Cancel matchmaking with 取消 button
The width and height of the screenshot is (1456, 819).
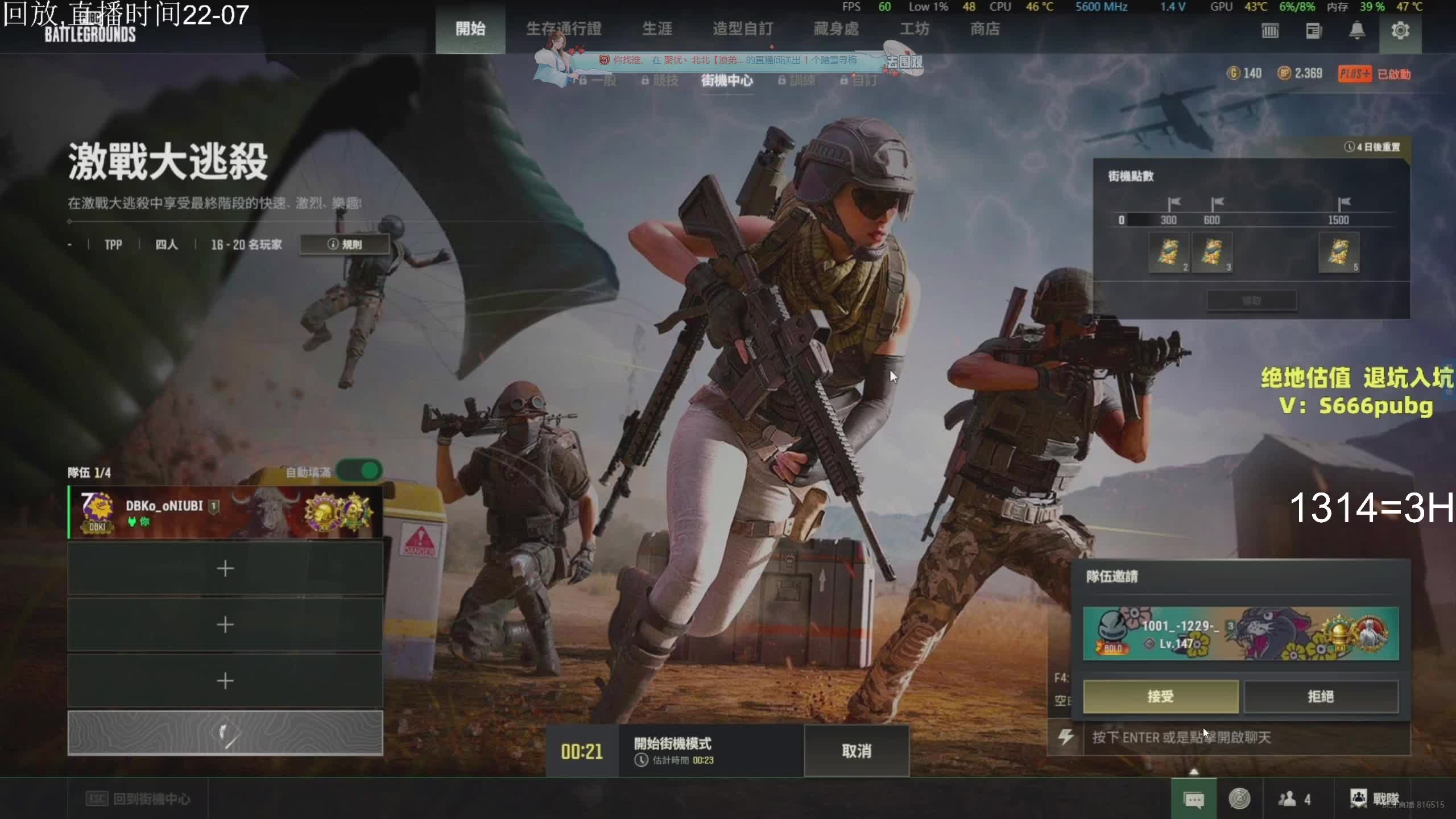[x=856, y=751]
